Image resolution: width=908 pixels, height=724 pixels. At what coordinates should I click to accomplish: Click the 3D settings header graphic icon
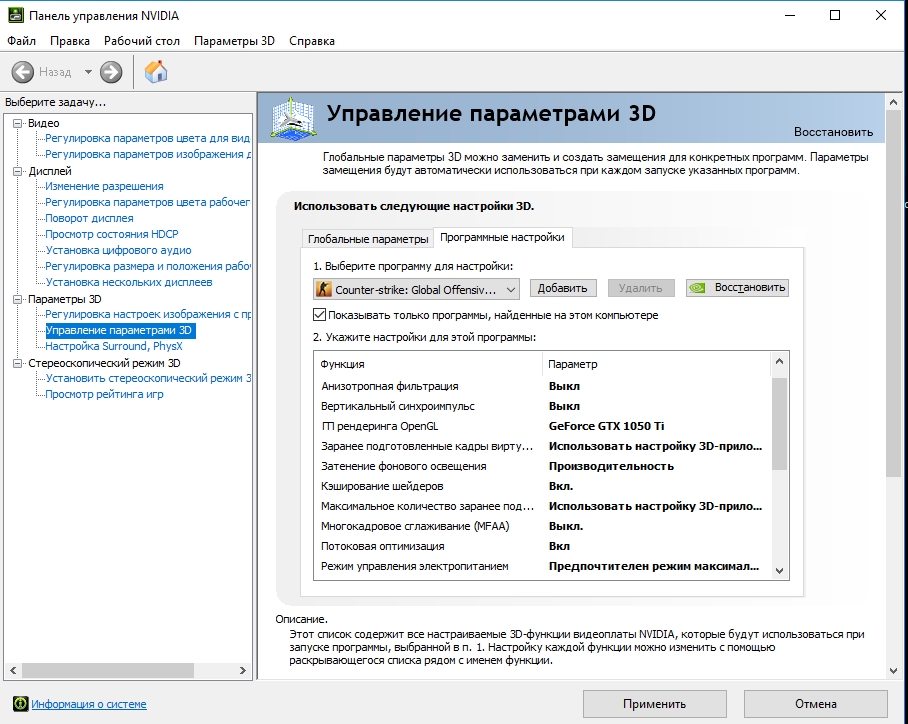tap(294, 118)
